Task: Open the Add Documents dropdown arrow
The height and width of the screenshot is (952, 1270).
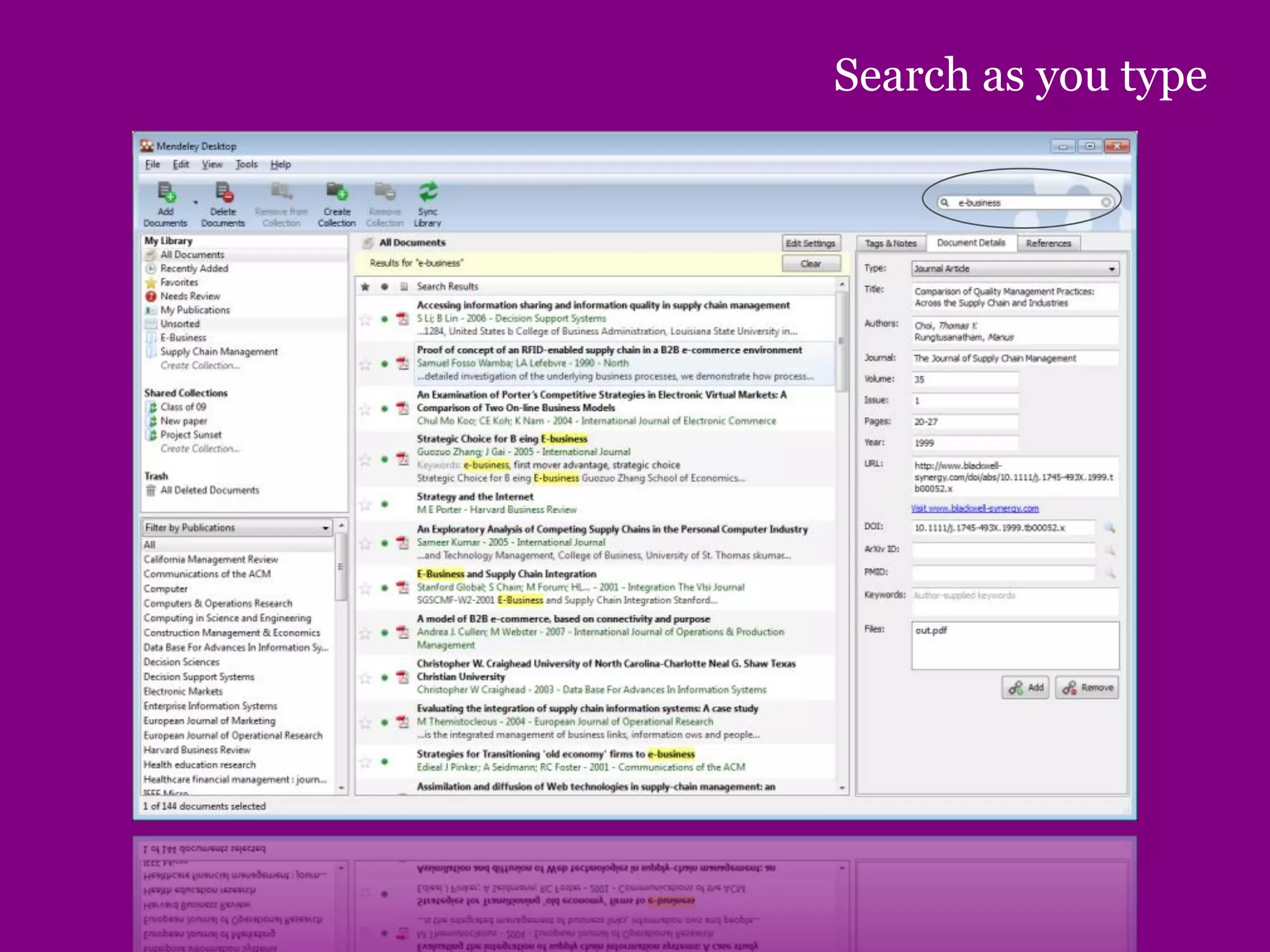Action: [195, 203]
